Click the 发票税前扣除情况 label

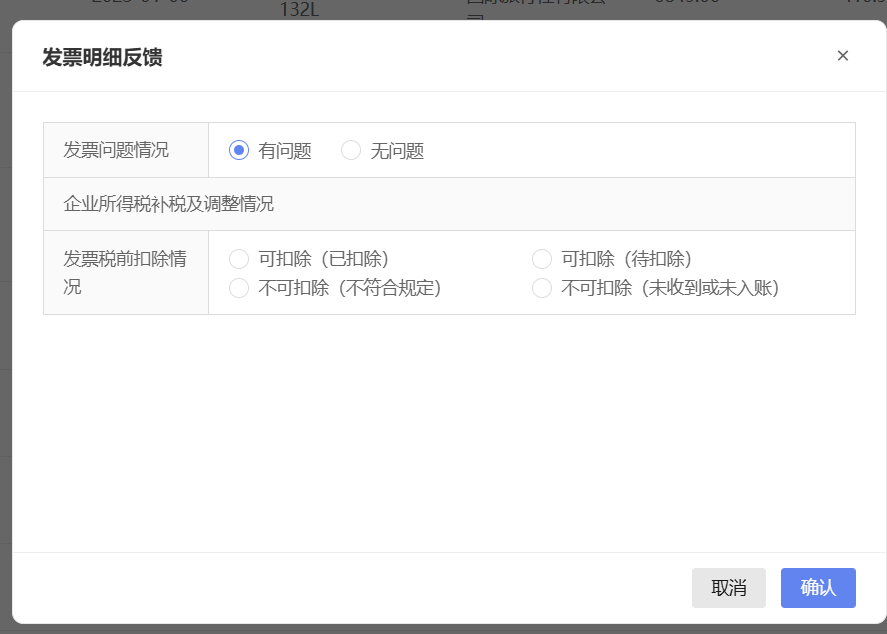(x=125, y=273)
